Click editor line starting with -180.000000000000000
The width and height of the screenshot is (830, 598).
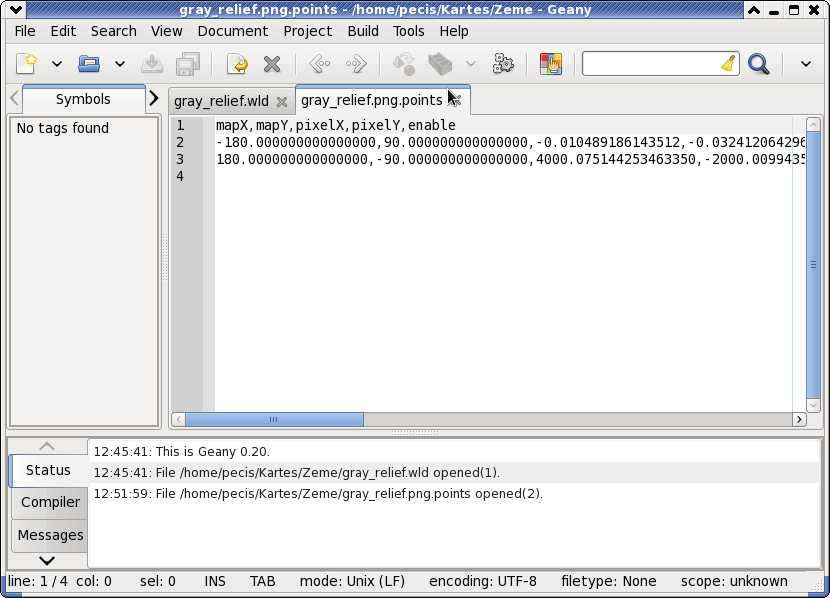[510, 142]
